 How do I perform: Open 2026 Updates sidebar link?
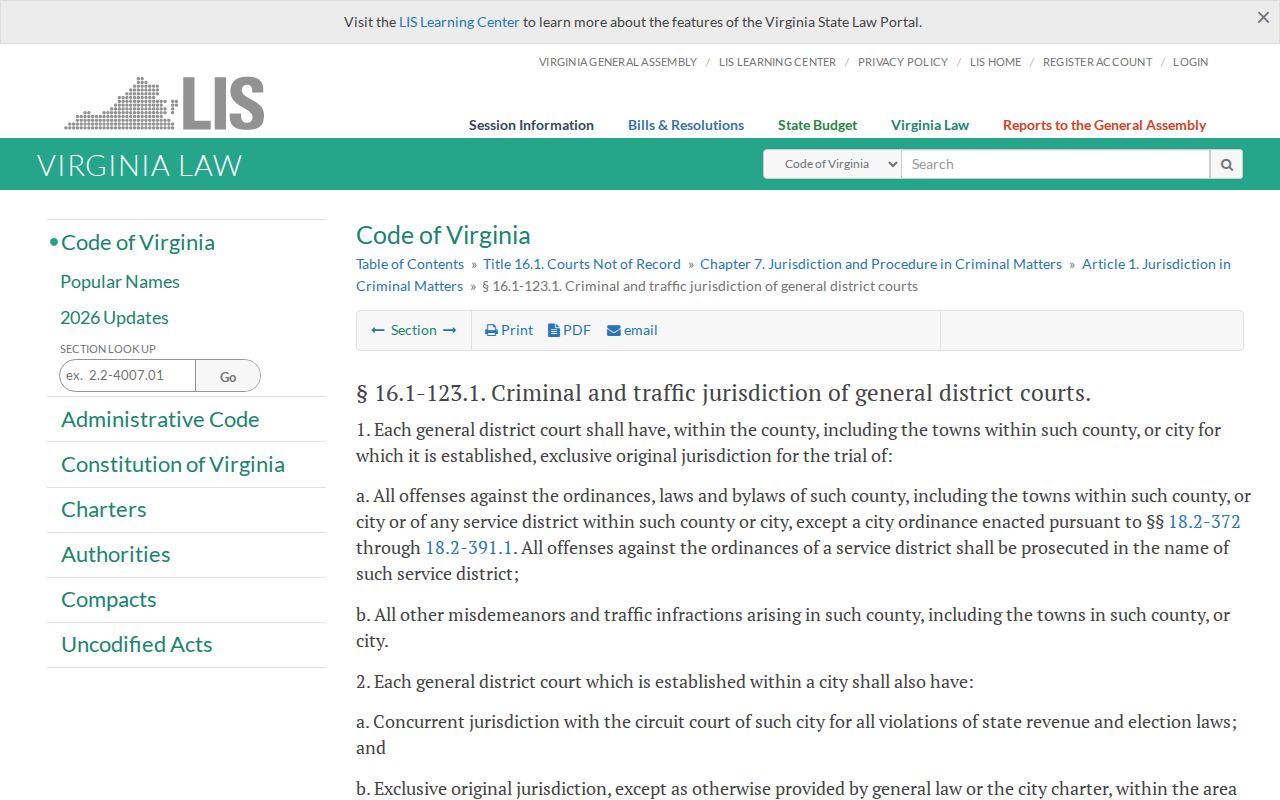[114, 318]
